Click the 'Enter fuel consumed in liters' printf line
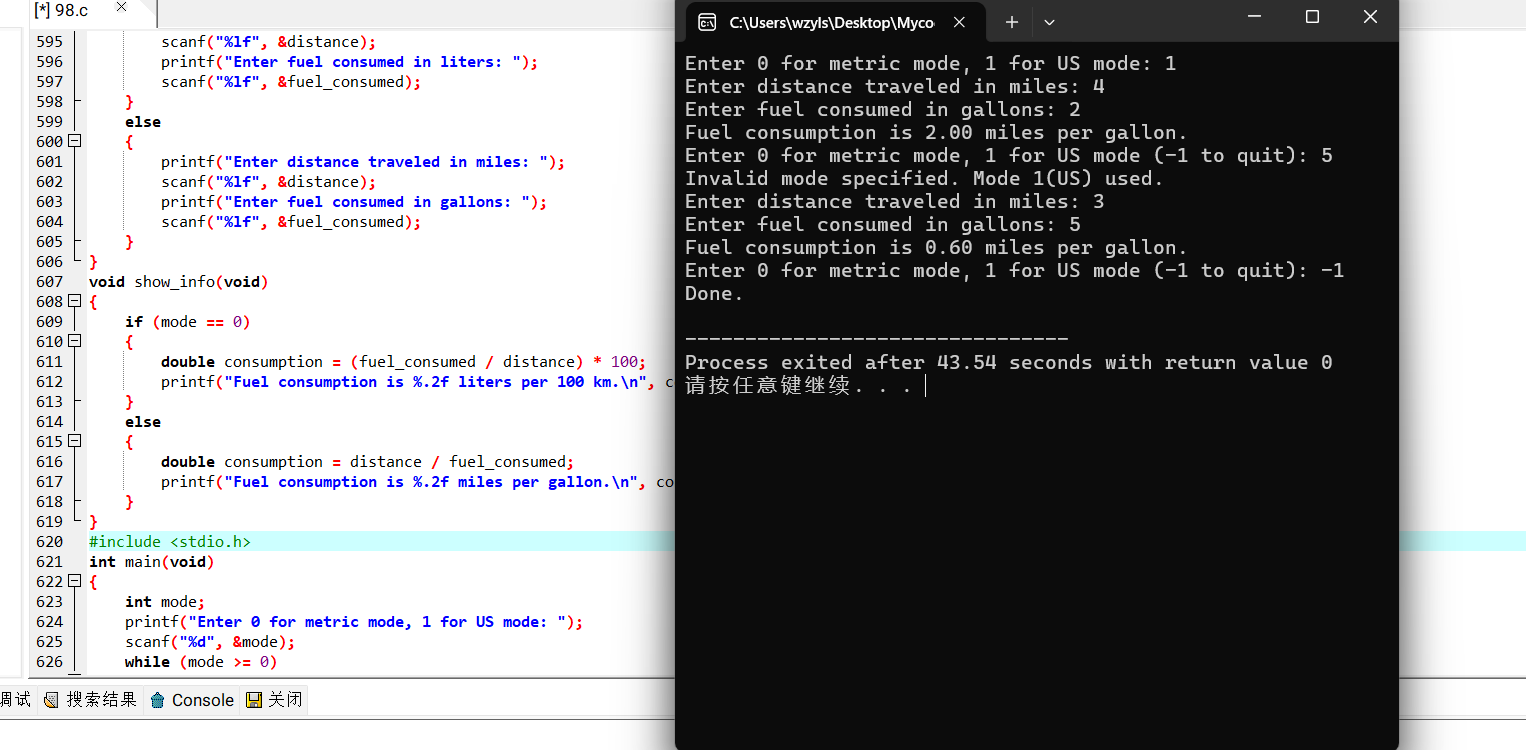Viewport: 1526px width, 750px height. tap(349, 62)
